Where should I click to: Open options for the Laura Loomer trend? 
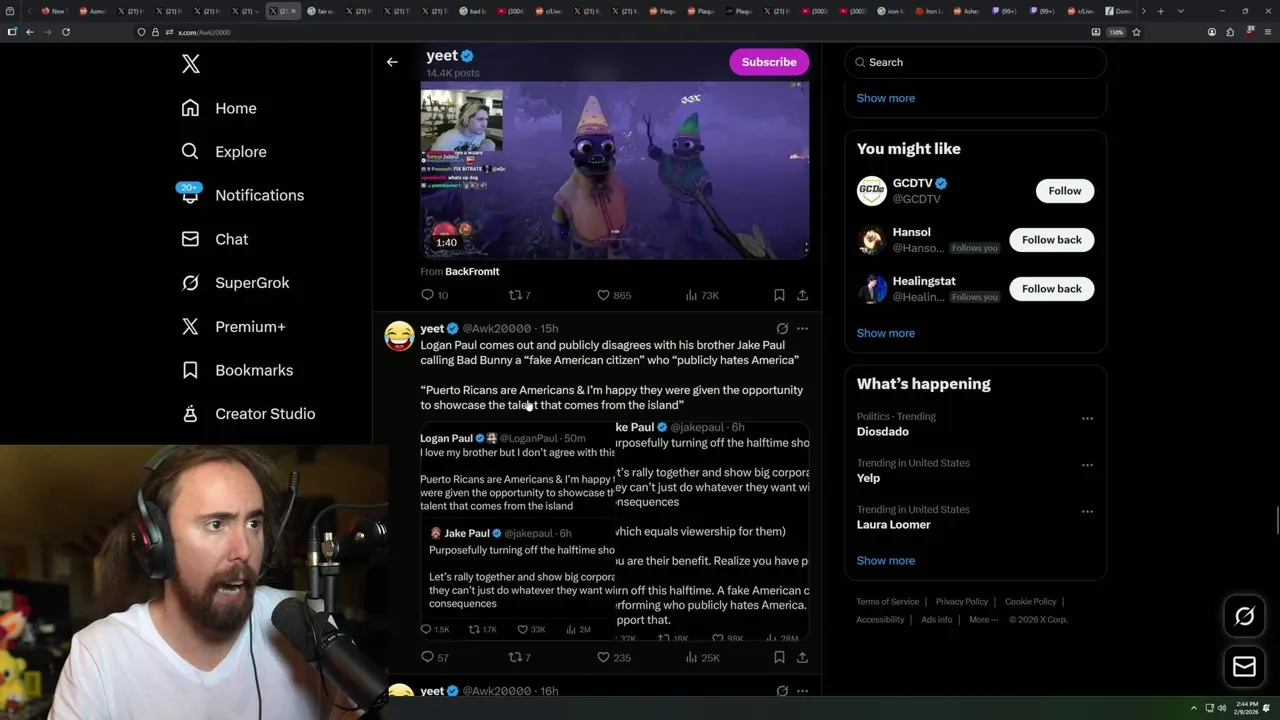1087,511
